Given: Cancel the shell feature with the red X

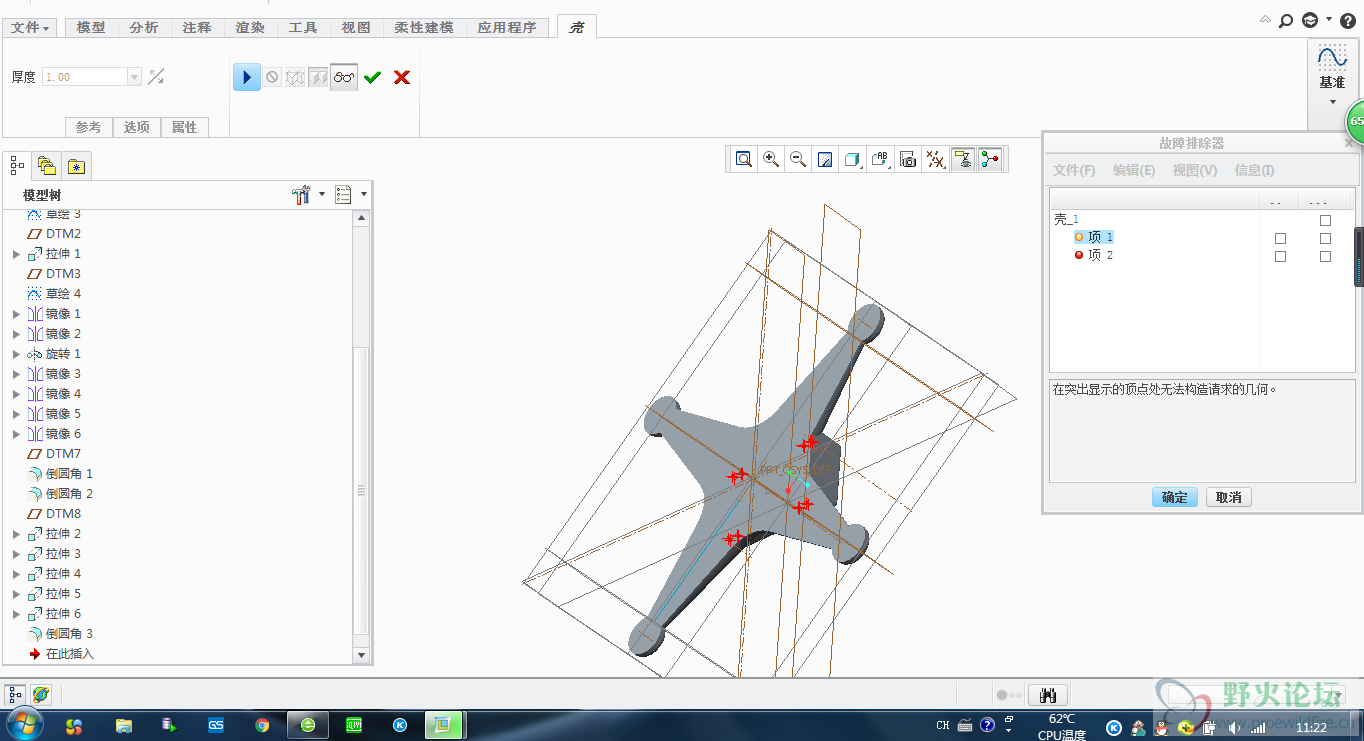Looking at the screenshot, I should (402, 77).
